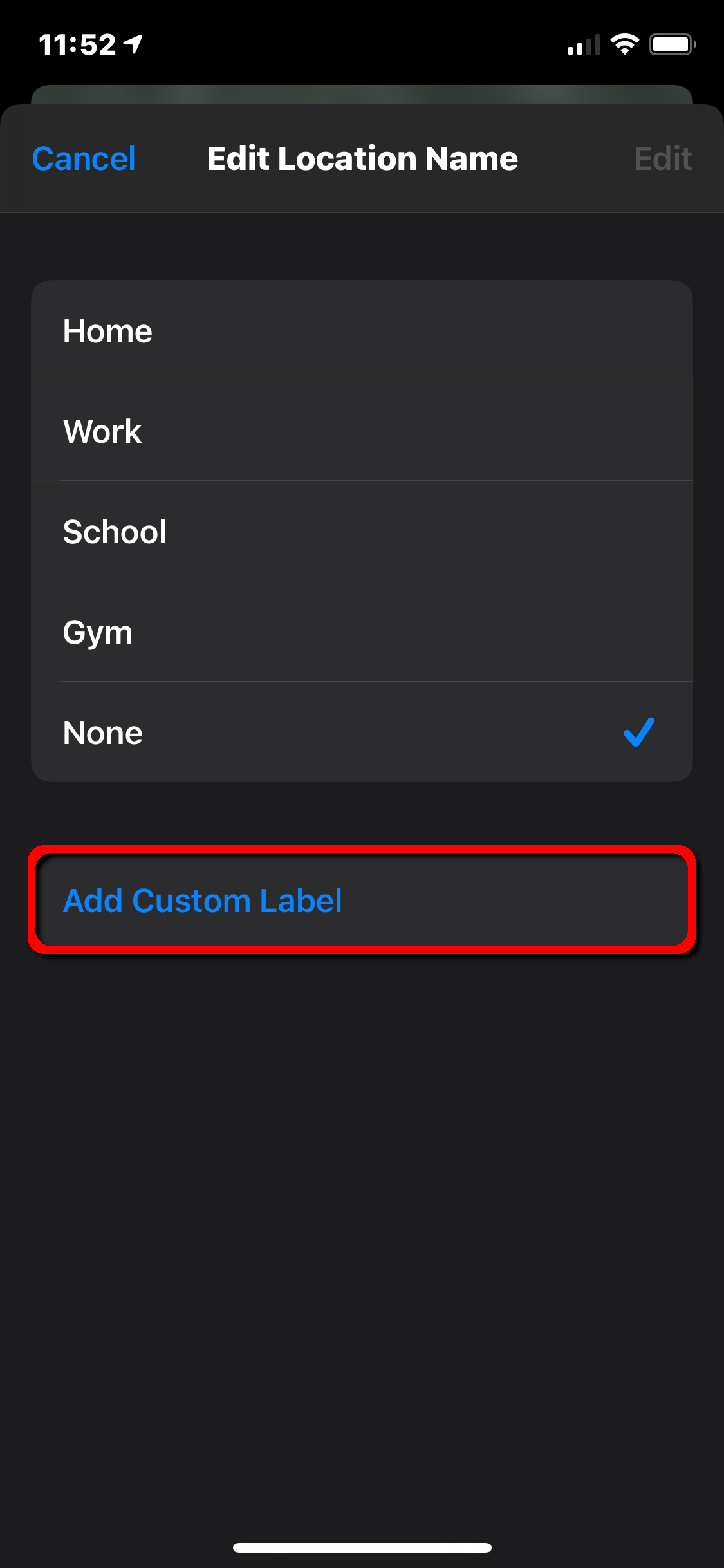Image resolution: width=724 pixels, height=1568 pixels.
Task: Tap the Wi-Fi status icon
Action: click(624, 44)
